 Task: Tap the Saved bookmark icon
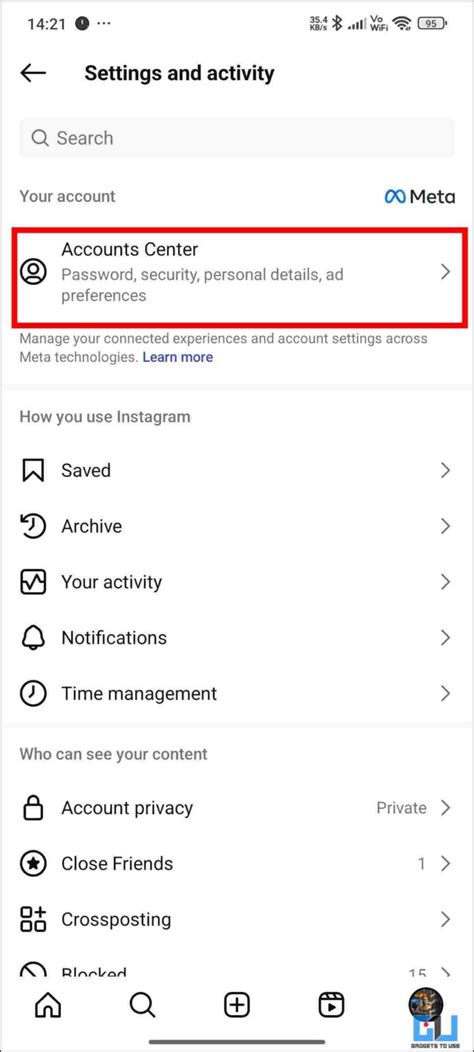(x=33, y=470)
